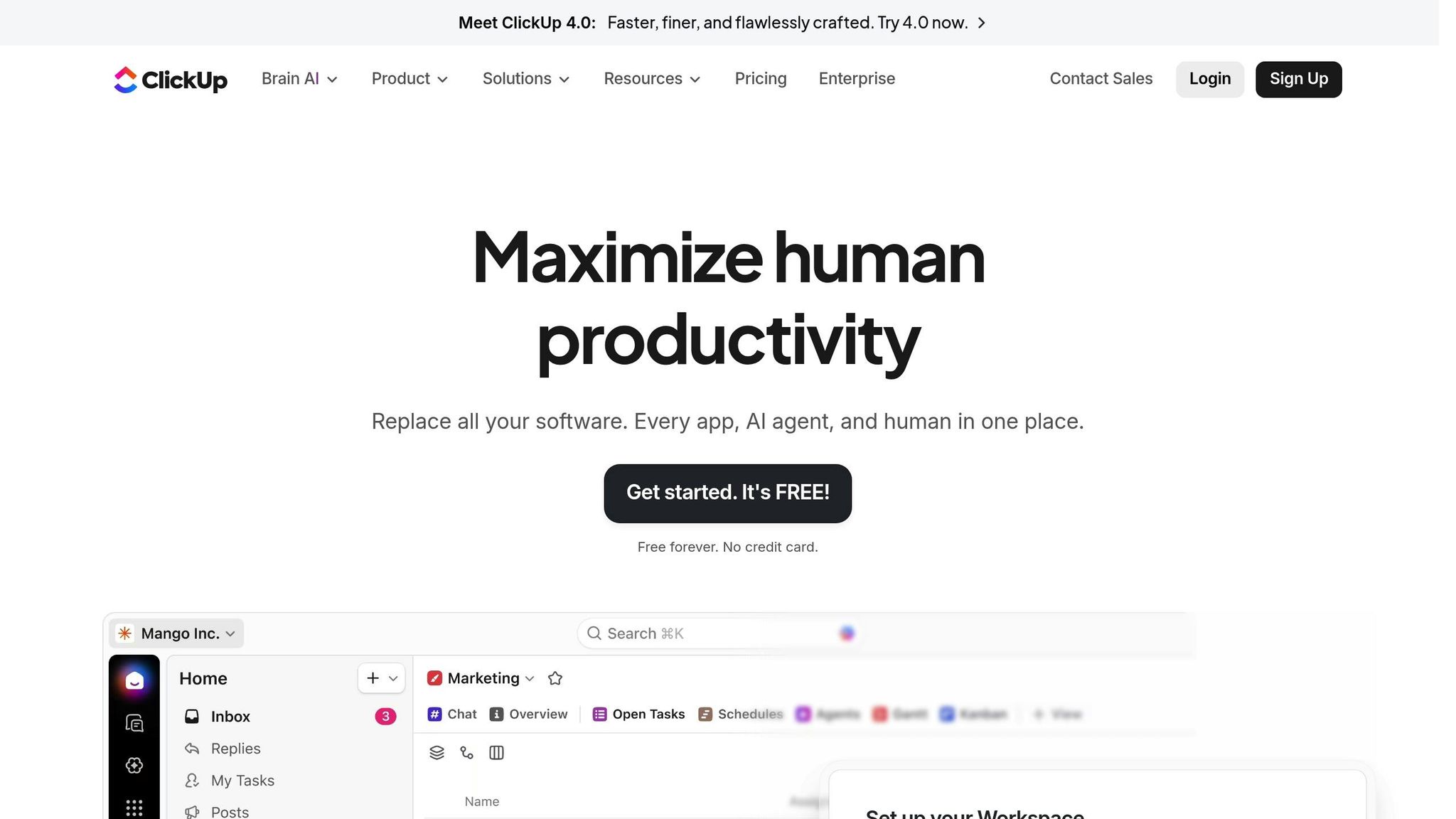Expand the Product navigation dropdown
Viewport: 1456px width, 819px height.
pyautogui.click(x=409, y=79)
